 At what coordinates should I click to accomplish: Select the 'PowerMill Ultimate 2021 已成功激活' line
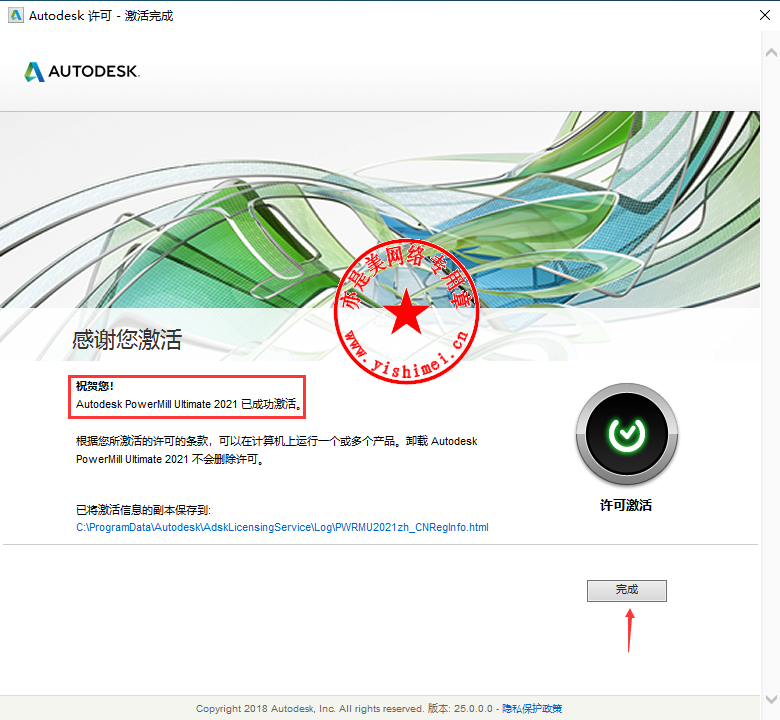(x=189, y=404)
